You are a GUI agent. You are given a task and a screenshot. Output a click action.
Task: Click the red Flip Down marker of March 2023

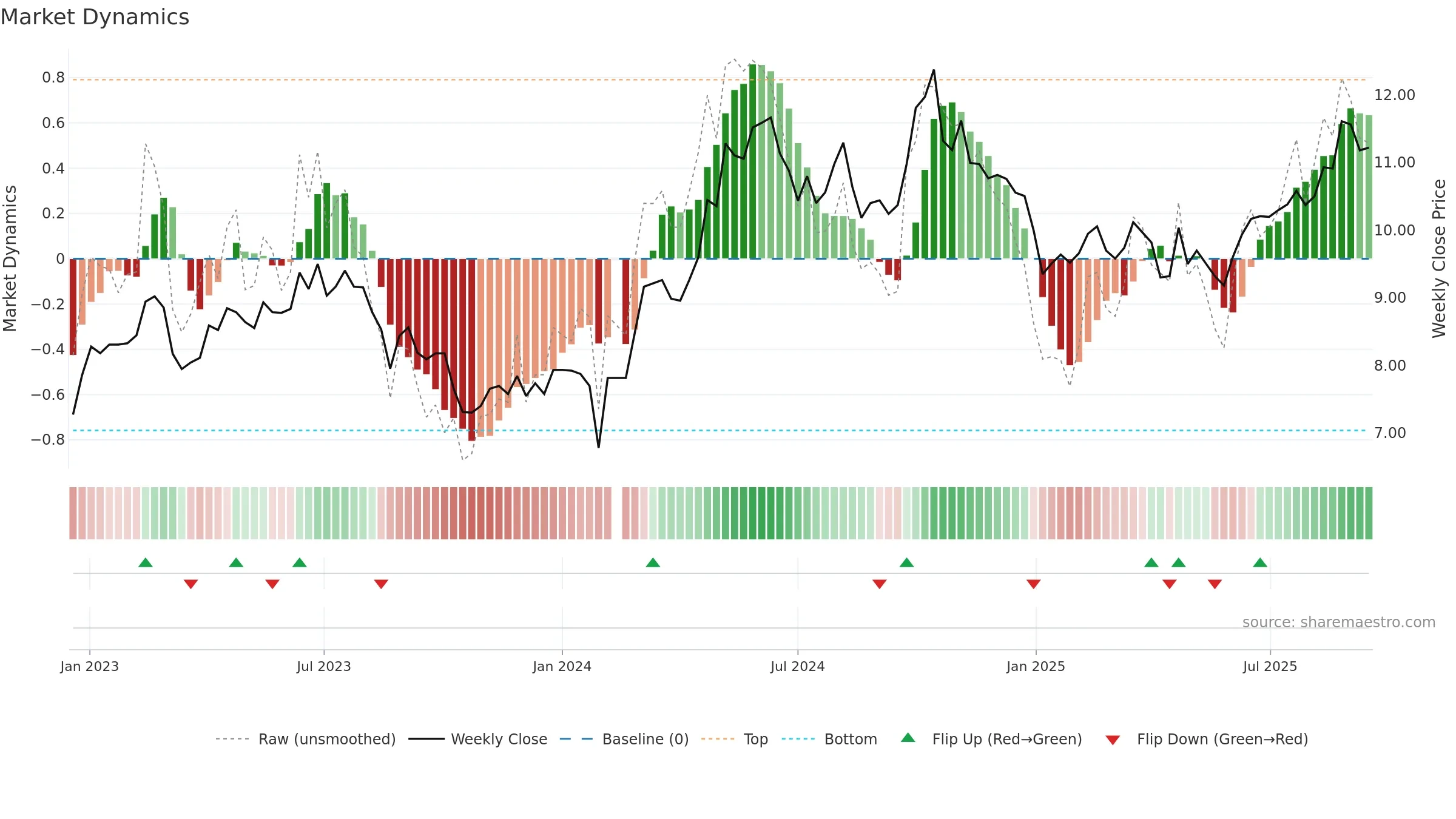[x=190, y=584]
